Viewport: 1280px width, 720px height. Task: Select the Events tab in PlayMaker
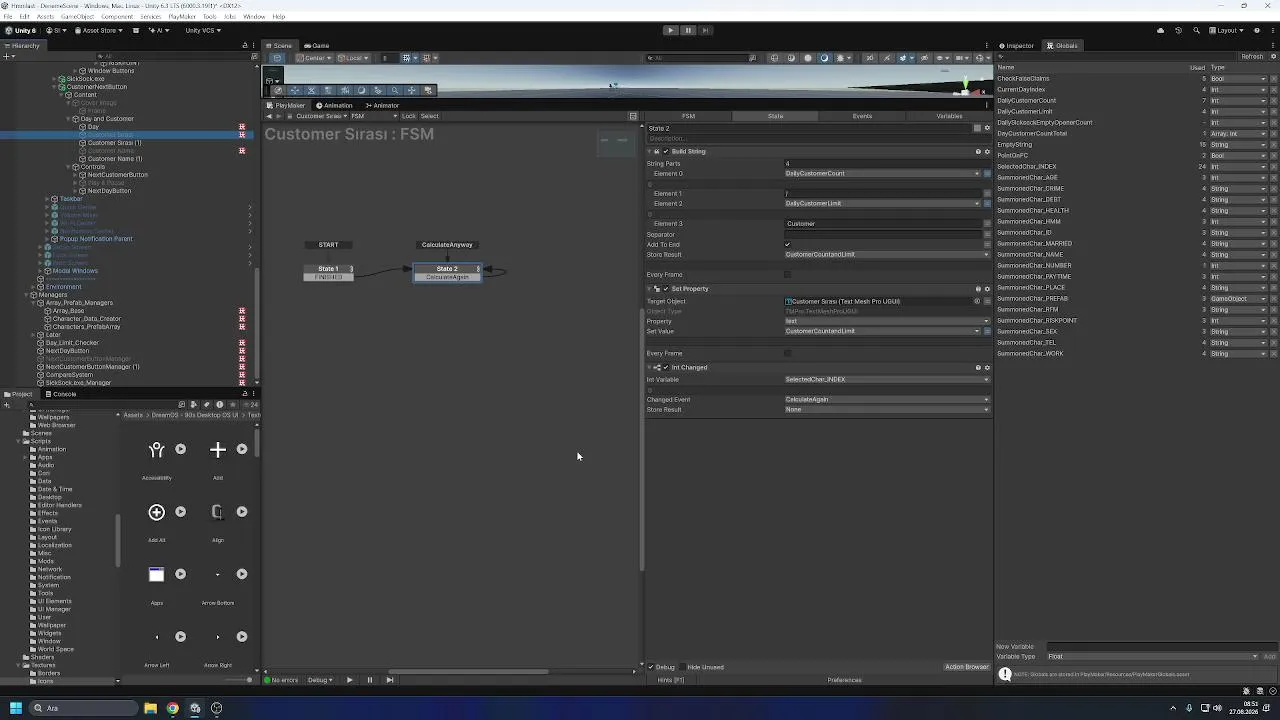point(862,116)
